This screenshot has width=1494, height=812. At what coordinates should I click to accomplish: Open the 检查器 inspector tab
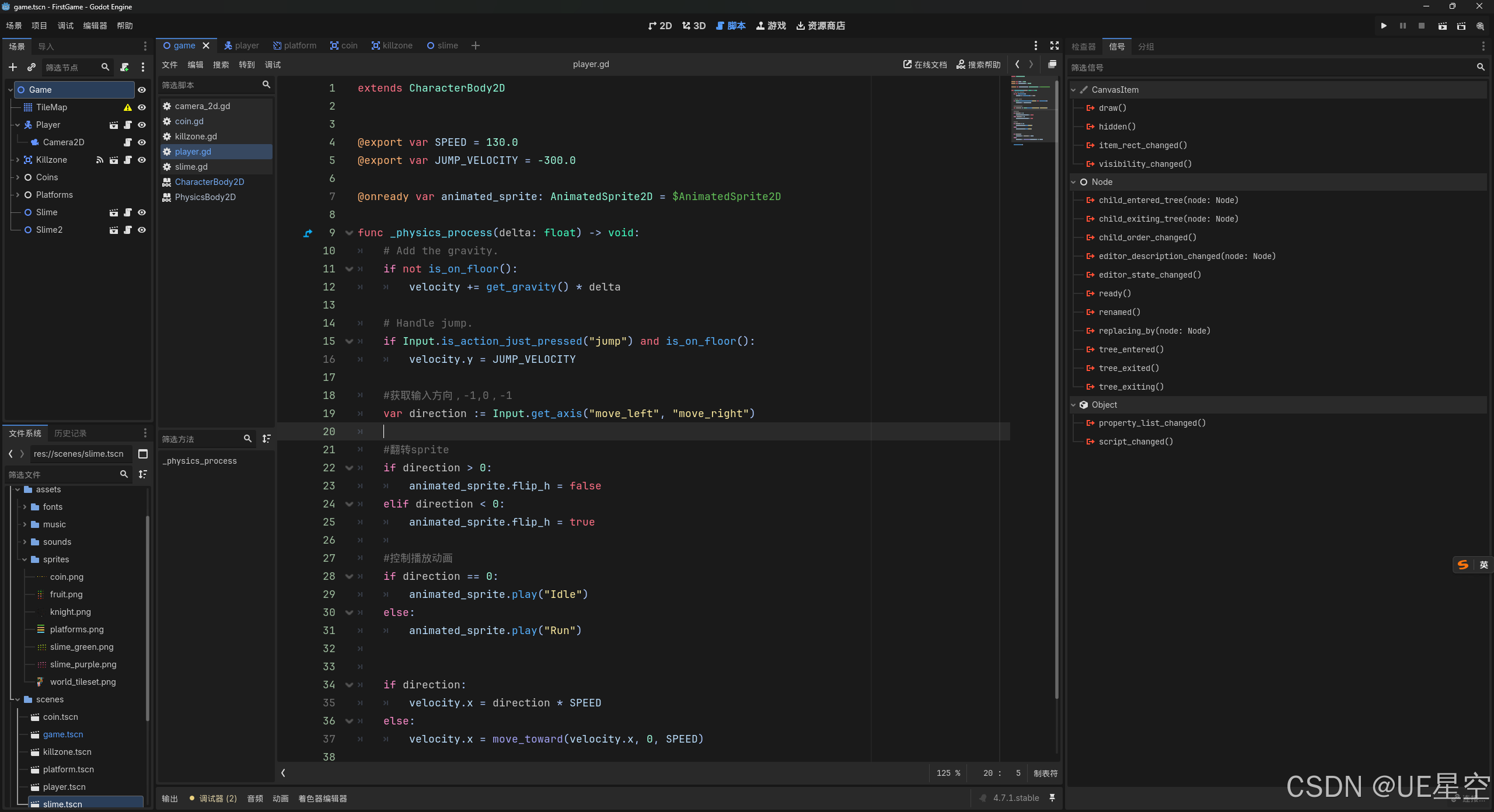click(1084, 47)
